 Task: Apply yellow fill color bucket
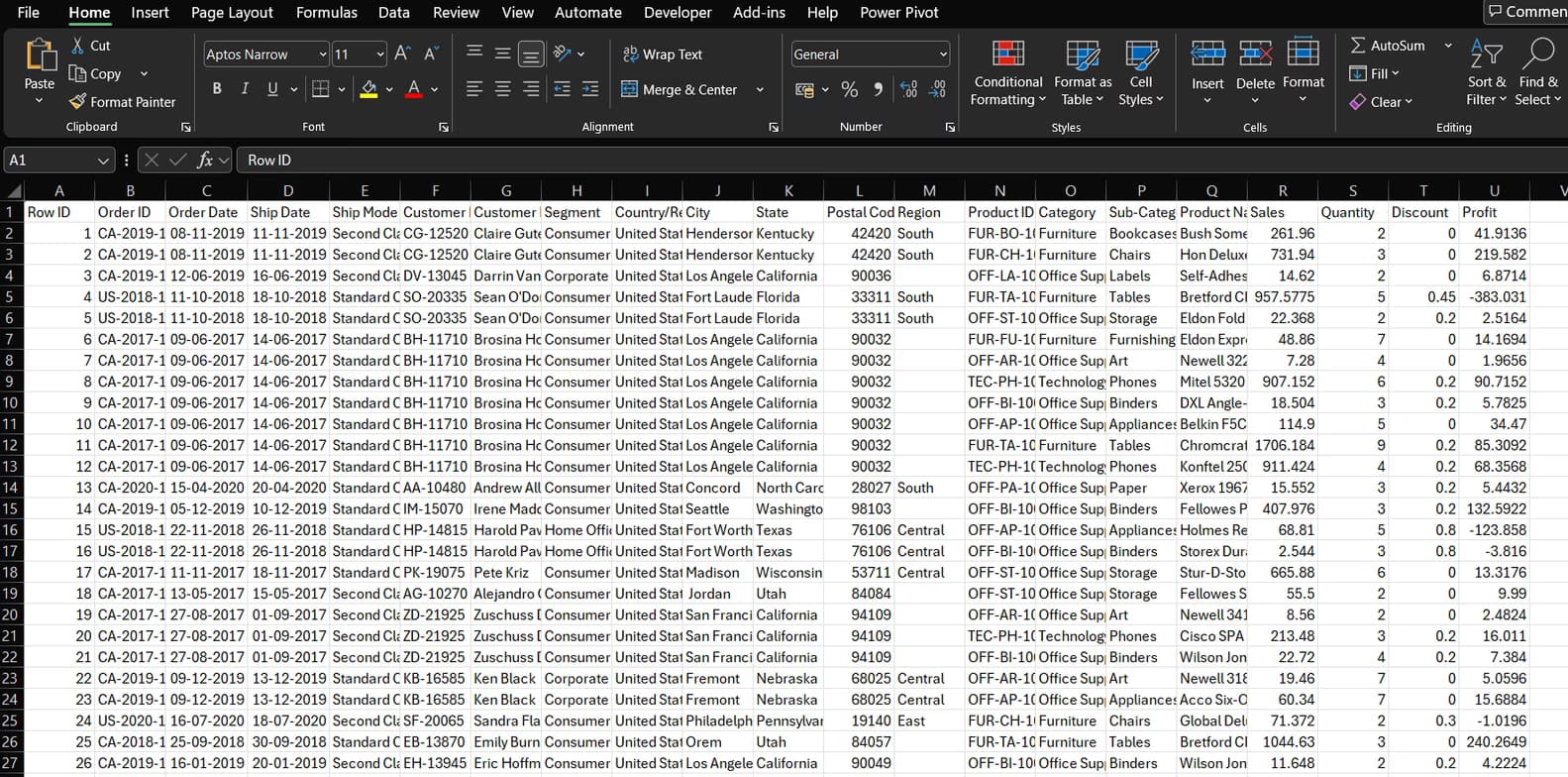368,89
